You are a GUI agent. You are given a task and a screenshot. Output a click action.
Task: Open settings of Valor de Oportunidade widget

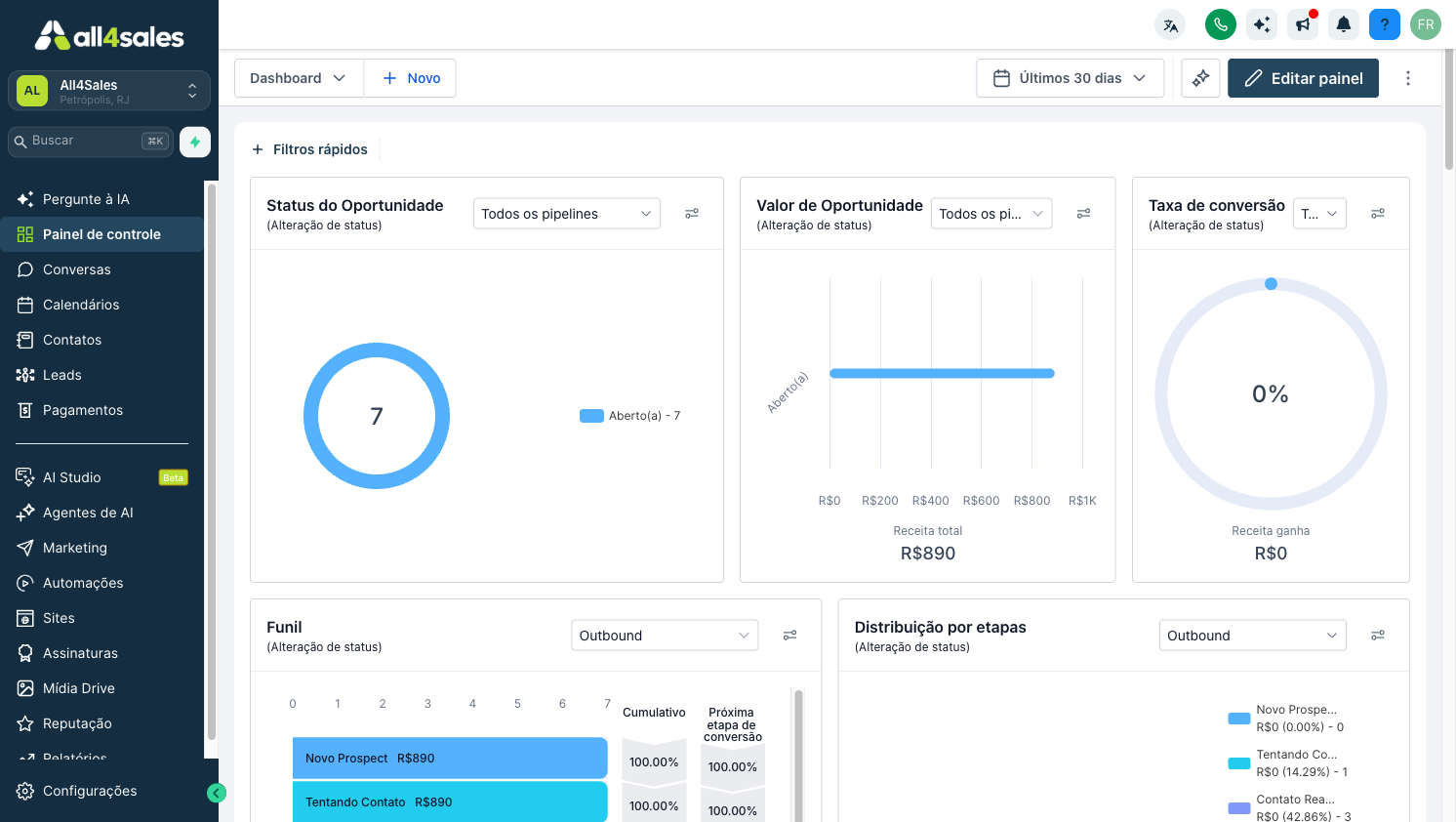(x=1083, y=214)
